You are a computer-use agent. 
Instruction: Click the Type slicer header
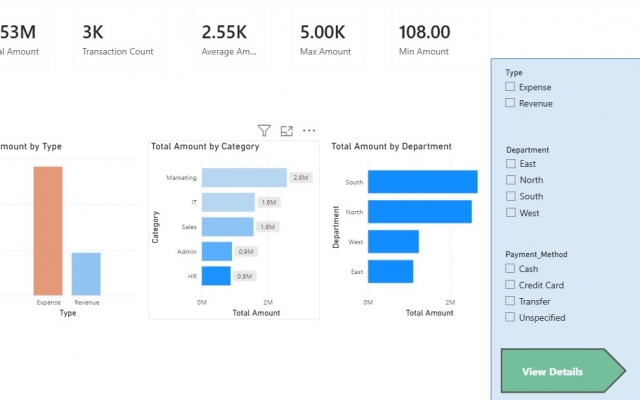pos(514,73)
